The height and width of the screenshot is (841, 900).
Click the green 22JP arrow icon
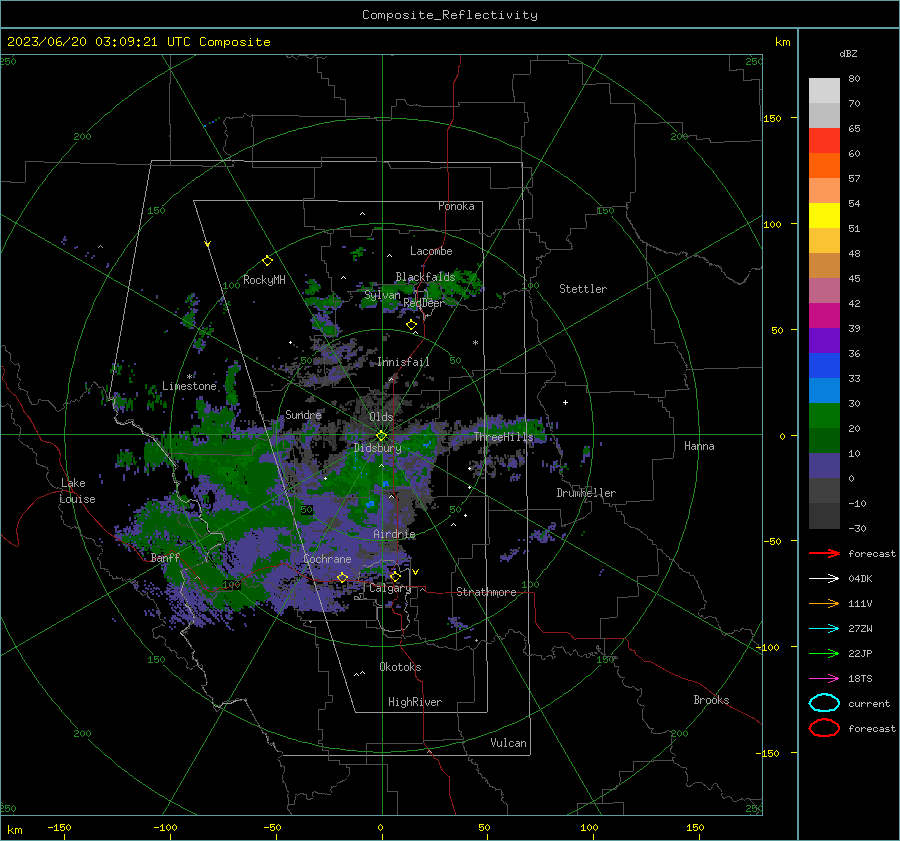coord(824,653)
